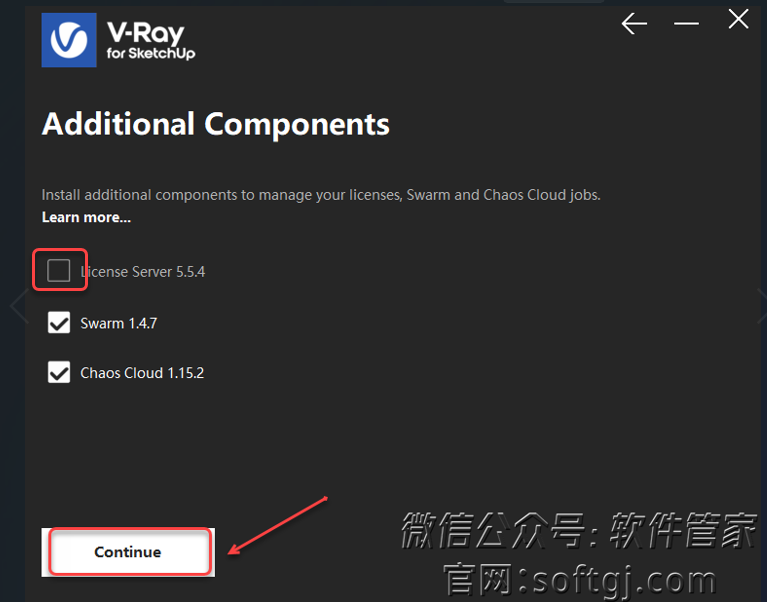Click the "for SketchUp" title text

151,54
